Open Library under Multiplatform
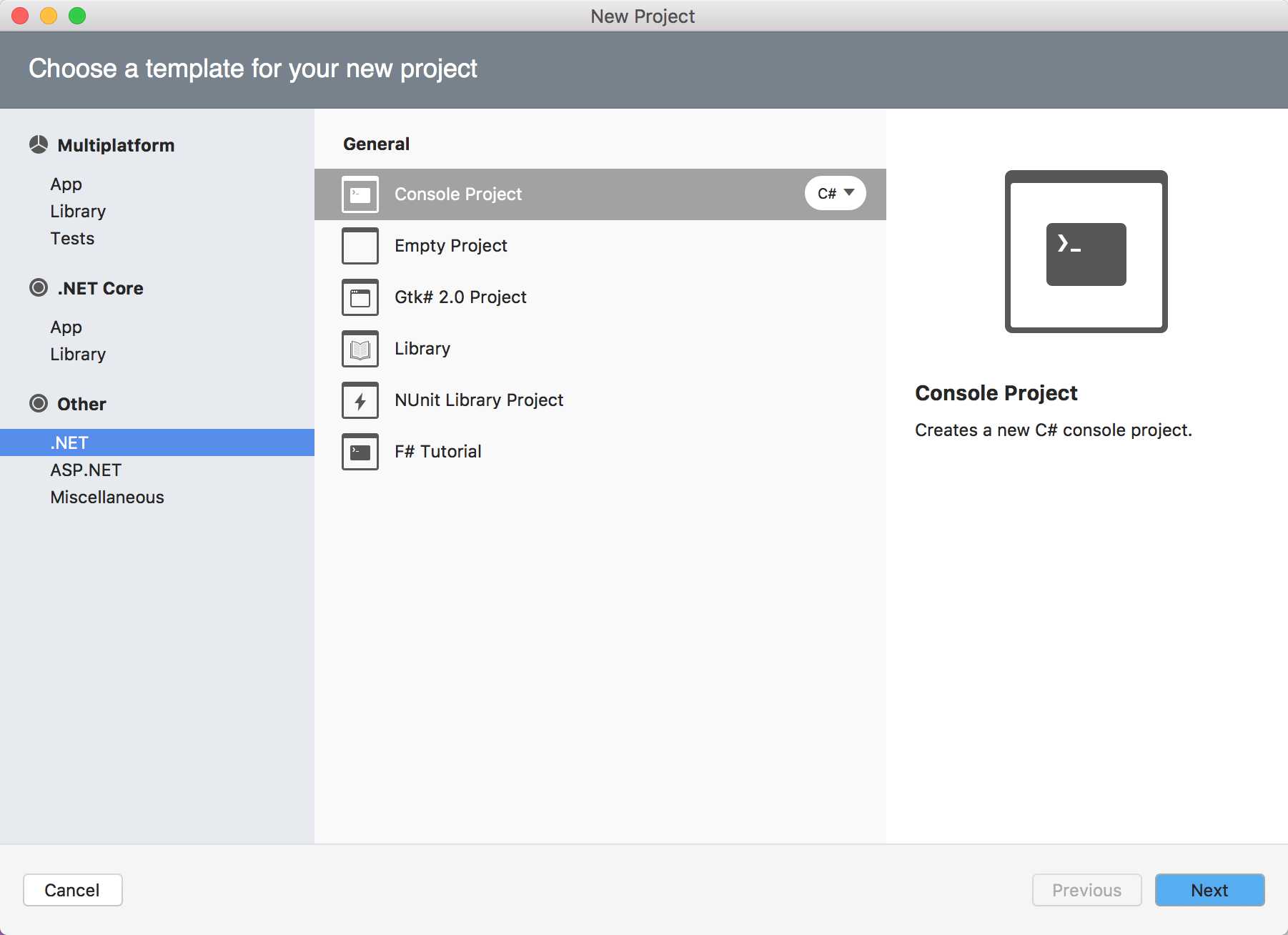This screenshot has width=1288, height=935. (x=78, y=212)
